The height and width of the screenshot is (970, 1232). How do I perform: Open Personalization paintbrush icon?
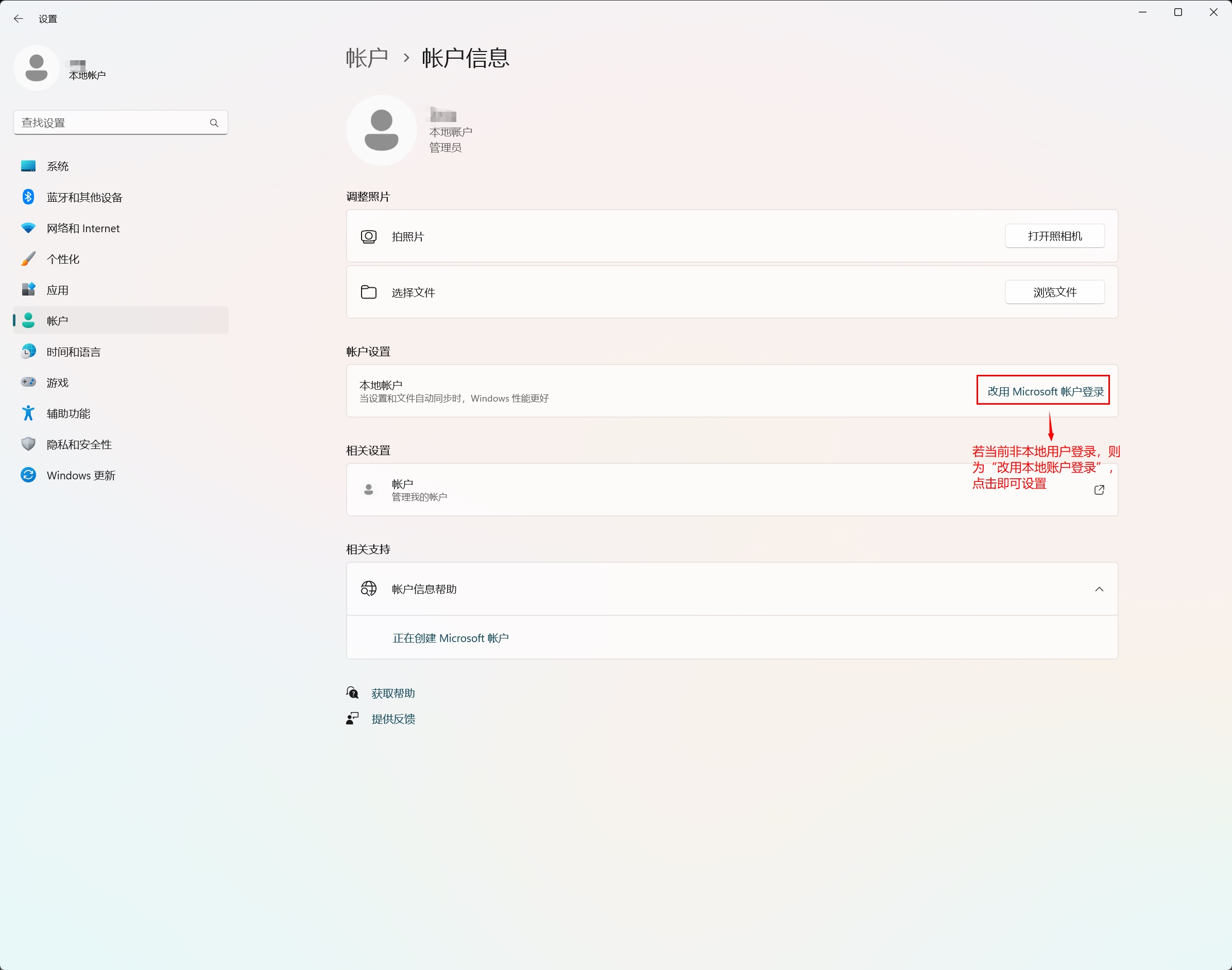point(28,259)
